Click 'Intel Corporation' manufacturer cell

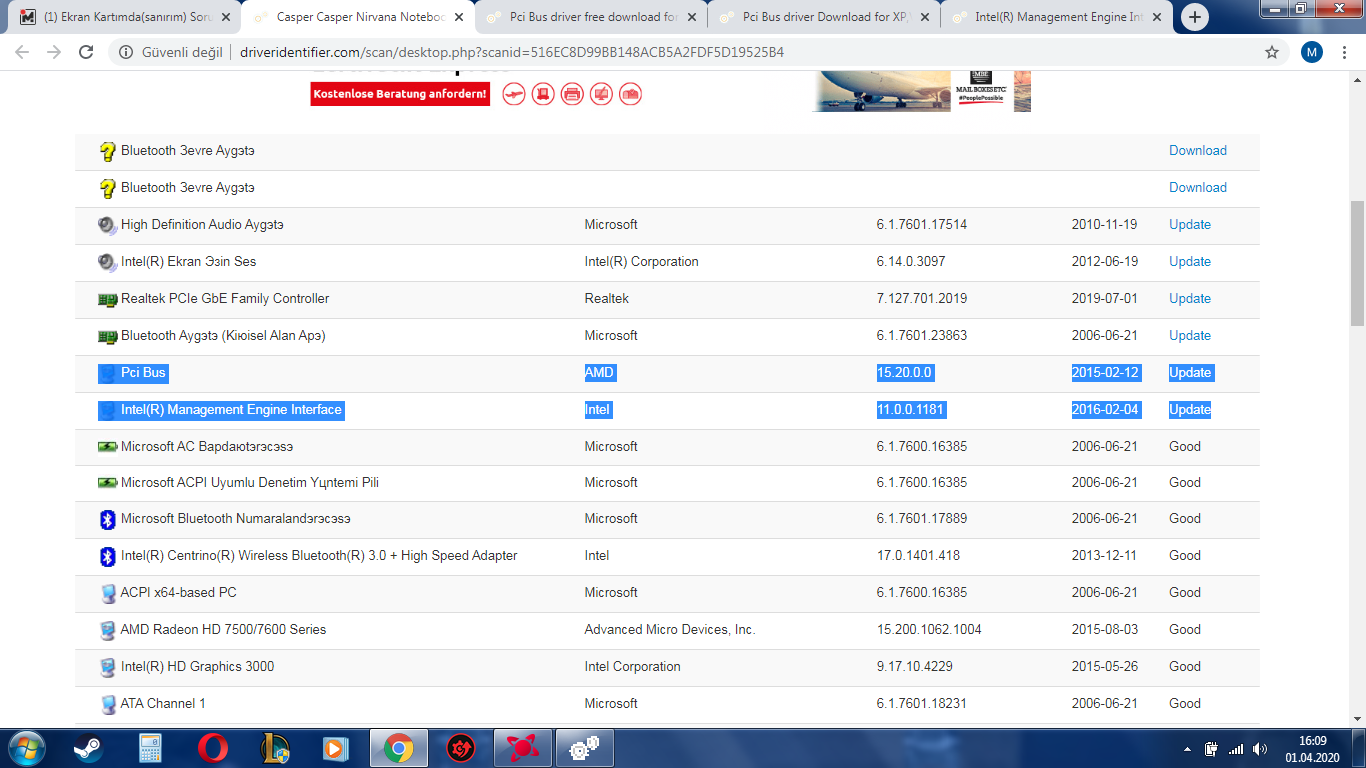point(632,667)
